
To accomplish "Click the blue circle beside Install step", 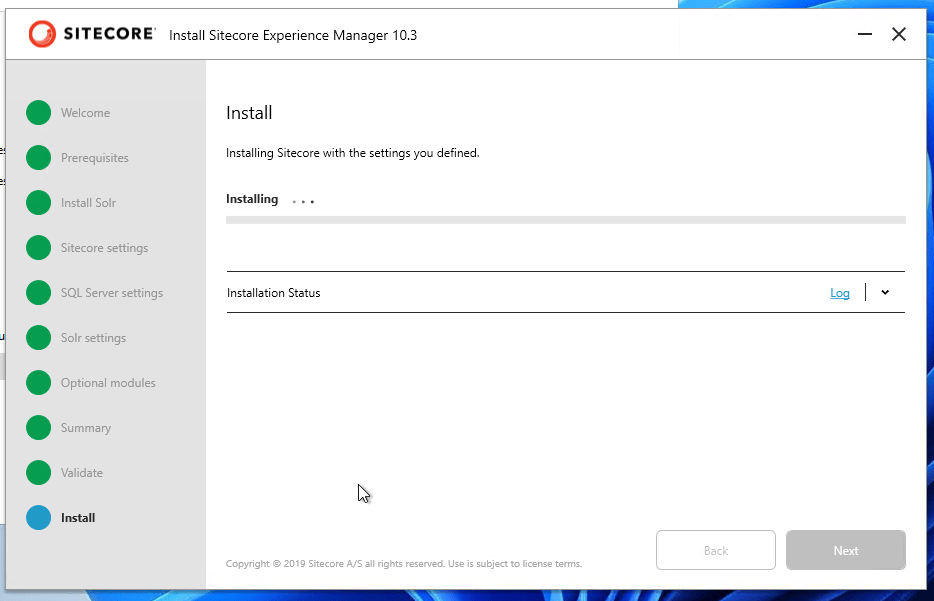I will pos(38,518).
